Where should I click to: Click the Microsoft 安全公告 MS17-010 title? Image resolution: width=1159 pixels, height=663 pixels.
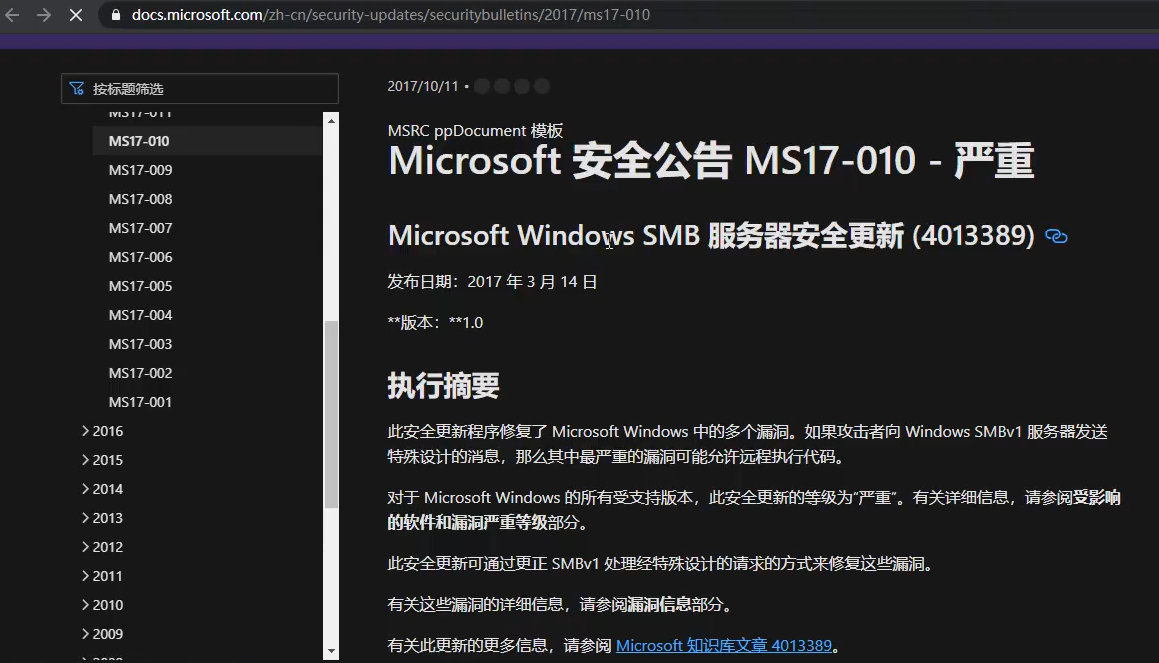[710, 161]
